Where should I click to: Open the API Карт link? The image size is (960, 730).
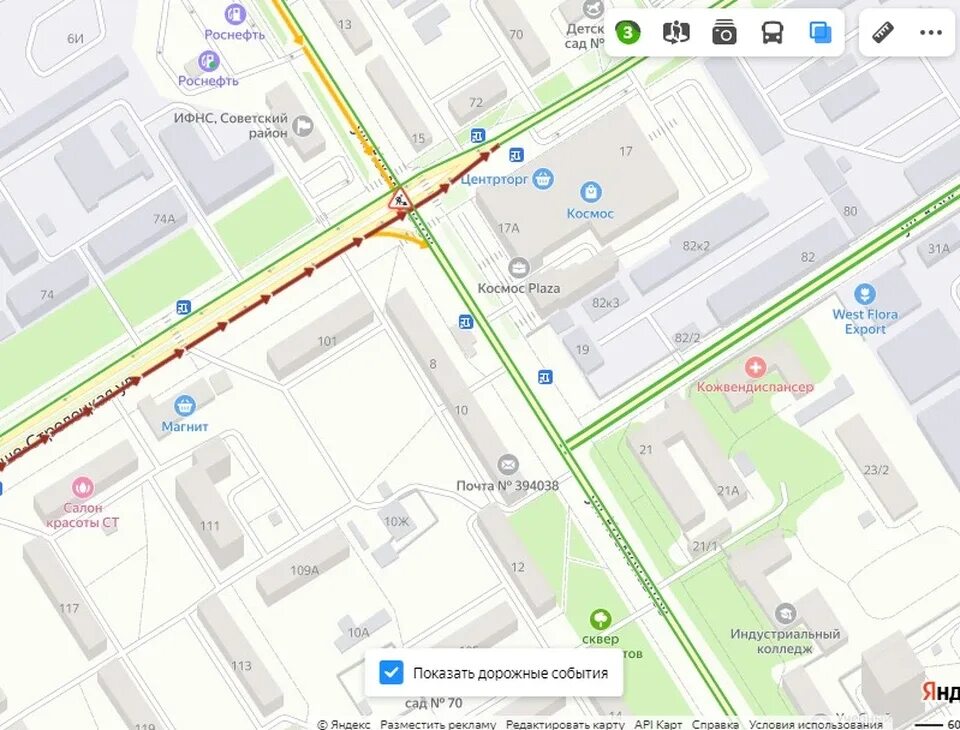pyautogui.click(x=658, y=724)
